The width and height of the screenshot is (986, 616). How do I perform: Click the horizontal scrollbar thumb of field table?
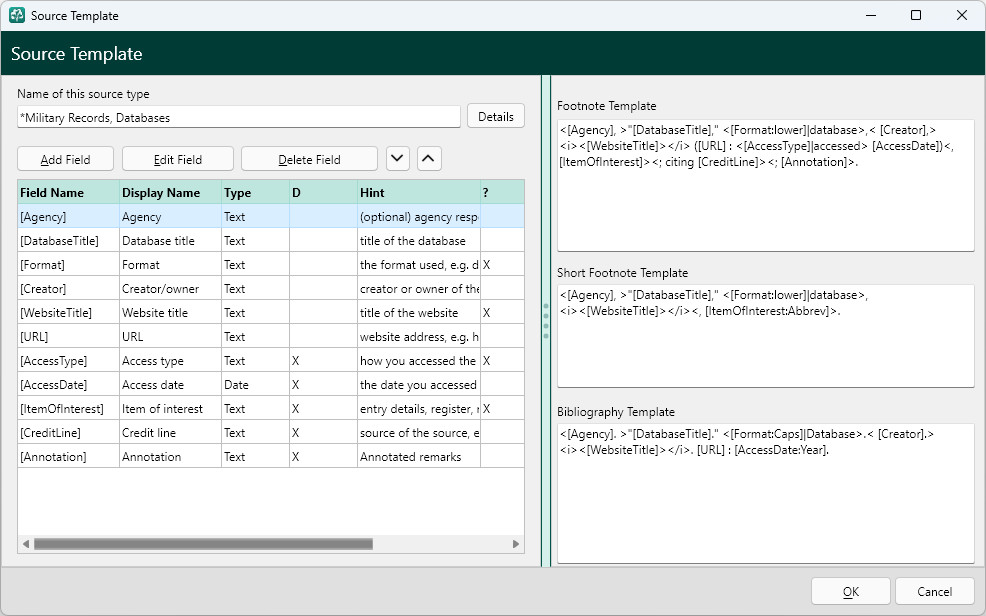coord(203,544)
